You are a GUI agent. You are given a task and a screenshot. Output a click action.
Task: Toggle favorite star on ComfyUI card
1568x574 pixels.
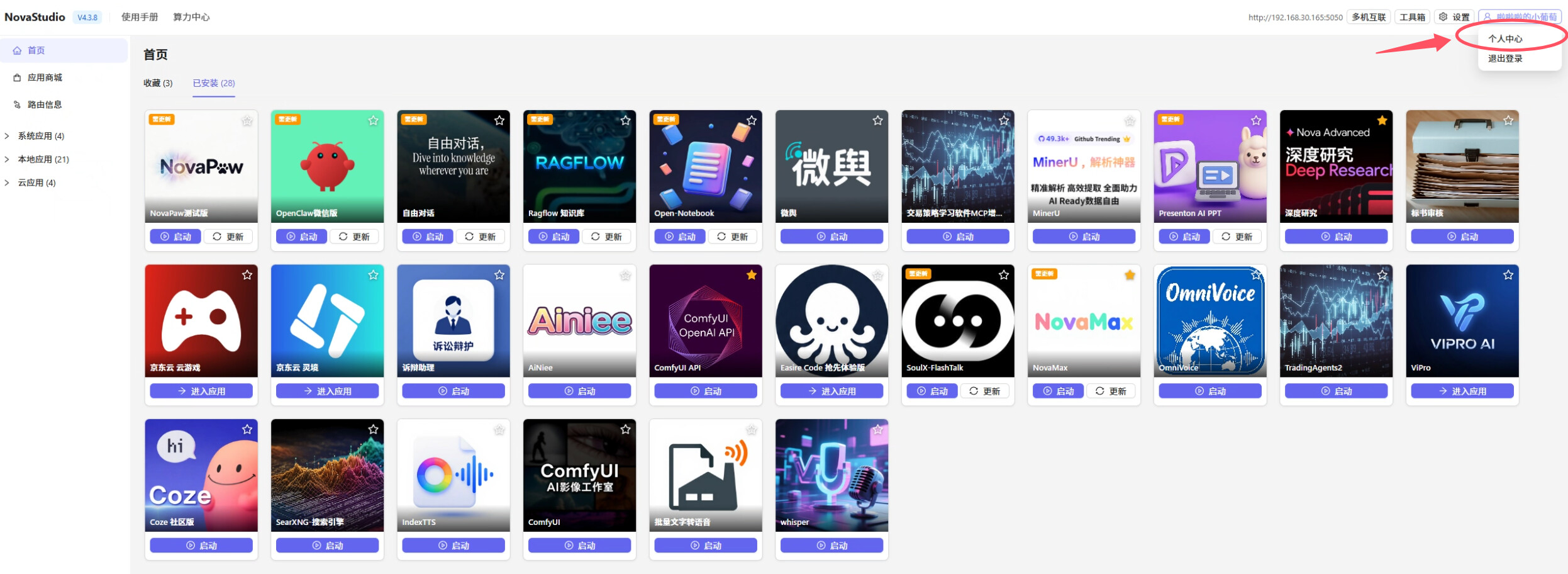tap(626, 429)
